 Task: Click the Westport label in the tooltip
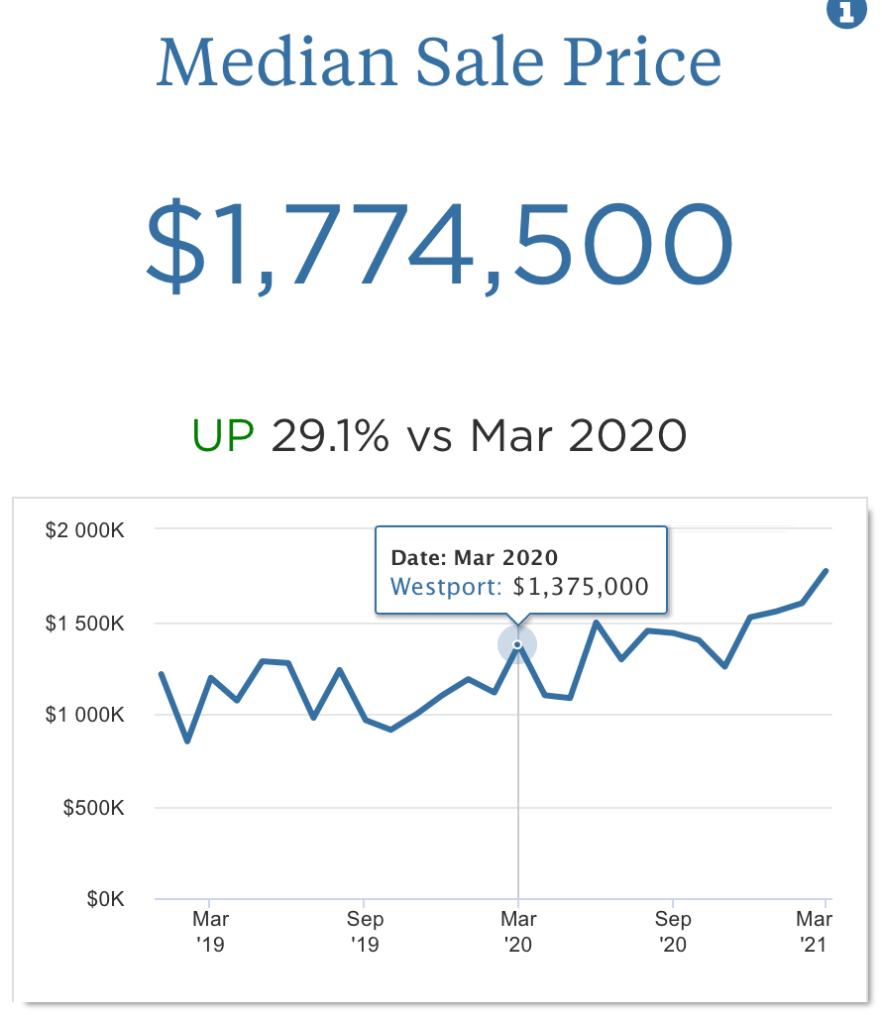point(446,587)
